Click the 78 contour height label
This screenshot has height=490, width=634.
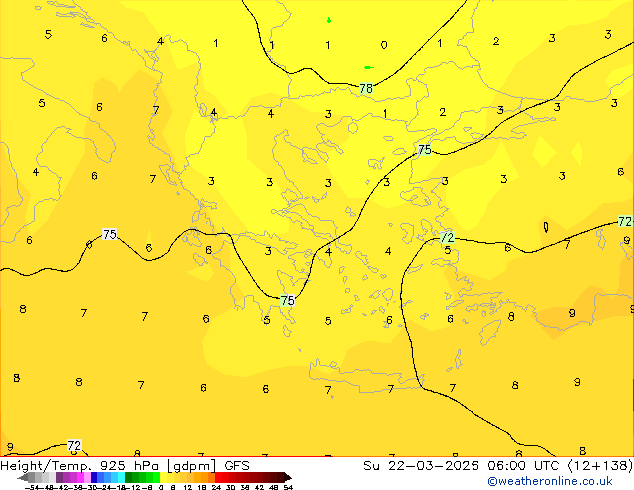click(x=366, y=88)
